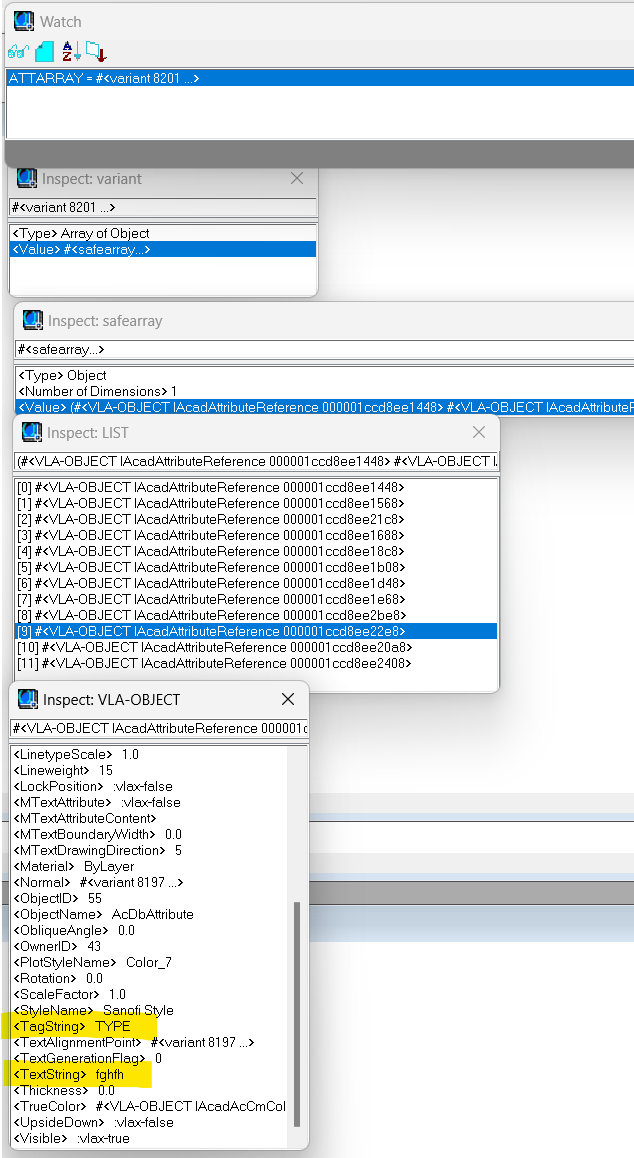Click the Inspect: VLA-OBJECT window icon
634x1158 pixels.
click(x=27, y=699)
